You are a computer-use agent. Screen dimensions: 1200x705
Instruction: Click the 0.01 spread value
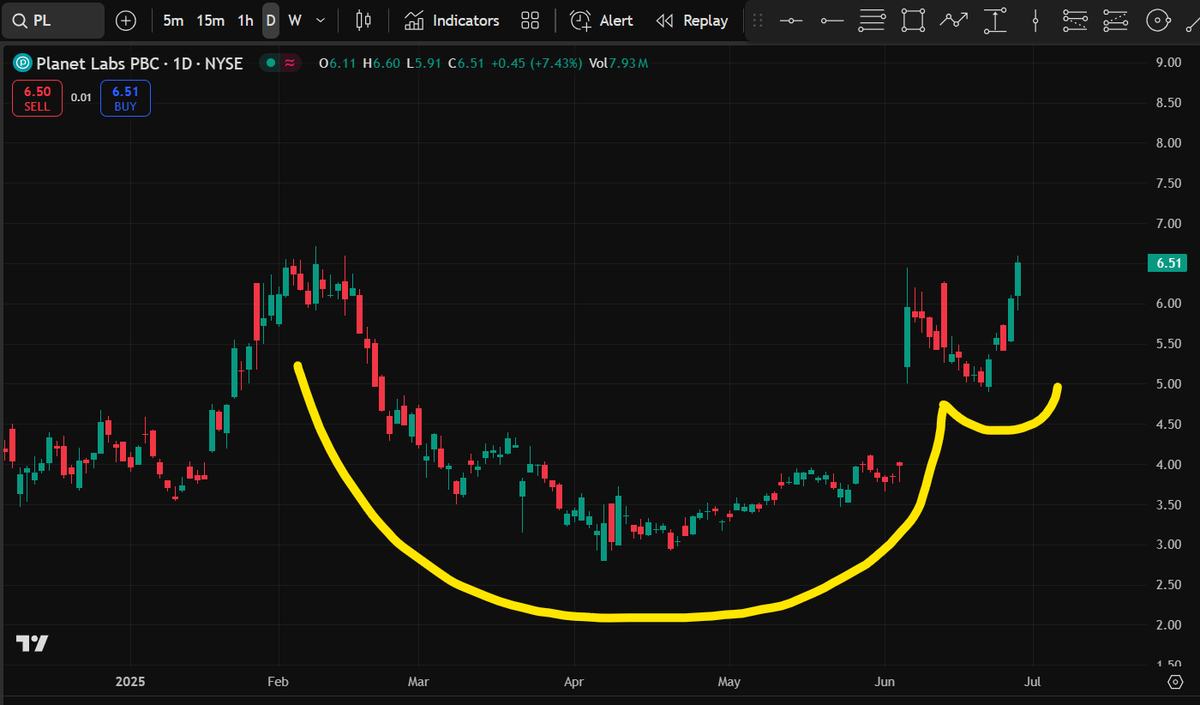tap(81, 98)
